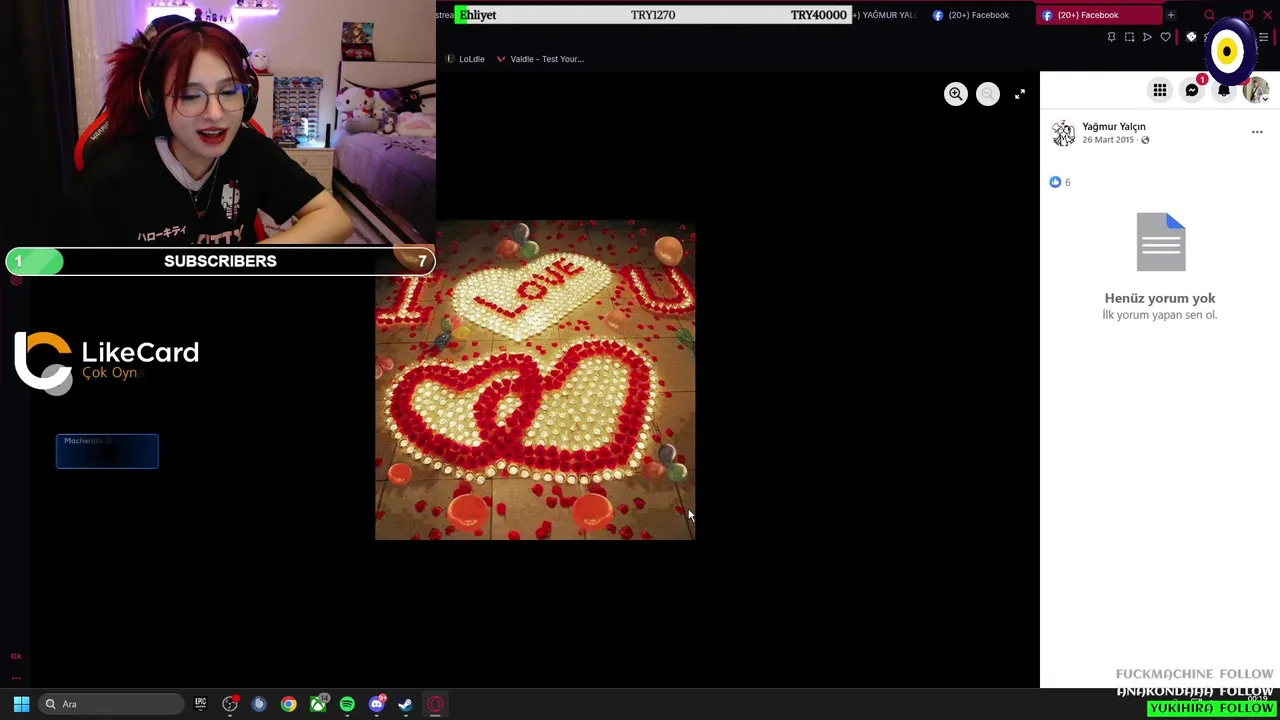The image size is (1280, 720).
Task: Open Spotify from taskbar
Action: [347, 704]
